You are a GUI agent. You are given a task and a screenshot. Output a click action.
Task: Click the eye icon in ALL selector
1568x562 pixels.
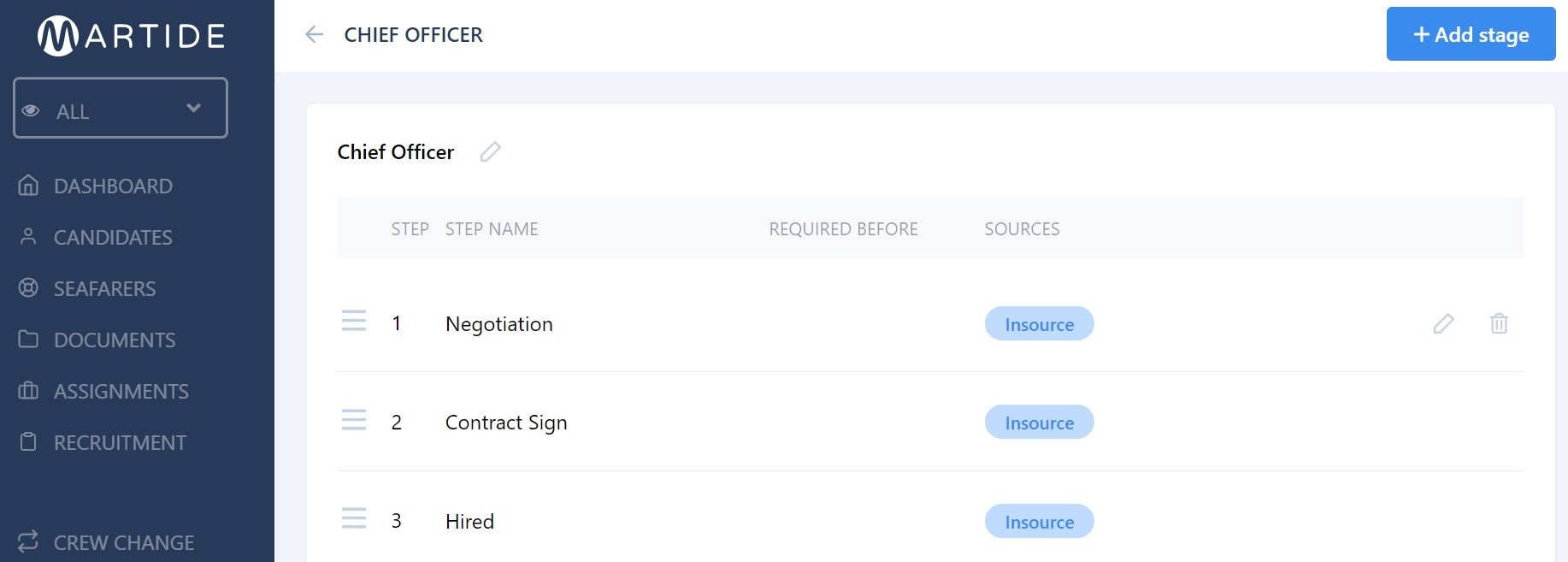point(31,110)
